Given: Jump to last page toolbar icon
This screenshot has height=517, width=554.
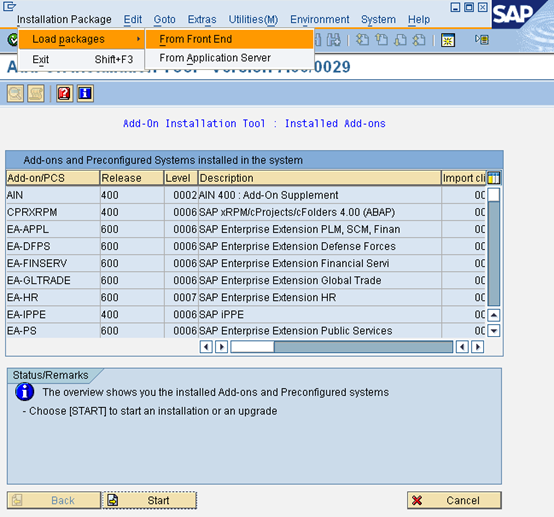Looking at the screenshot, I should tap(419, 40).
